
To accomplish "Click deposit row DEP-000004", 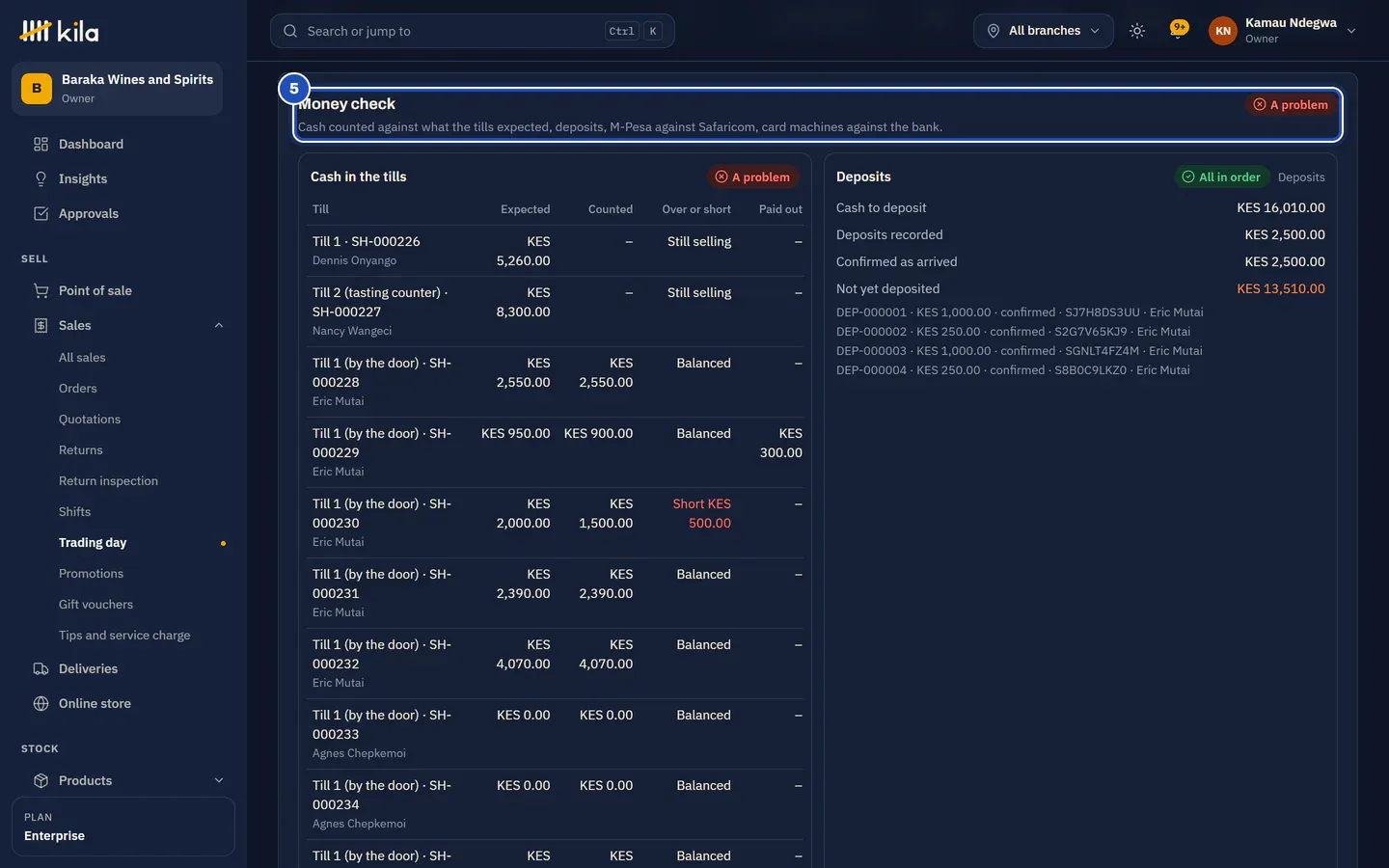I will [x=1013, y=370].
